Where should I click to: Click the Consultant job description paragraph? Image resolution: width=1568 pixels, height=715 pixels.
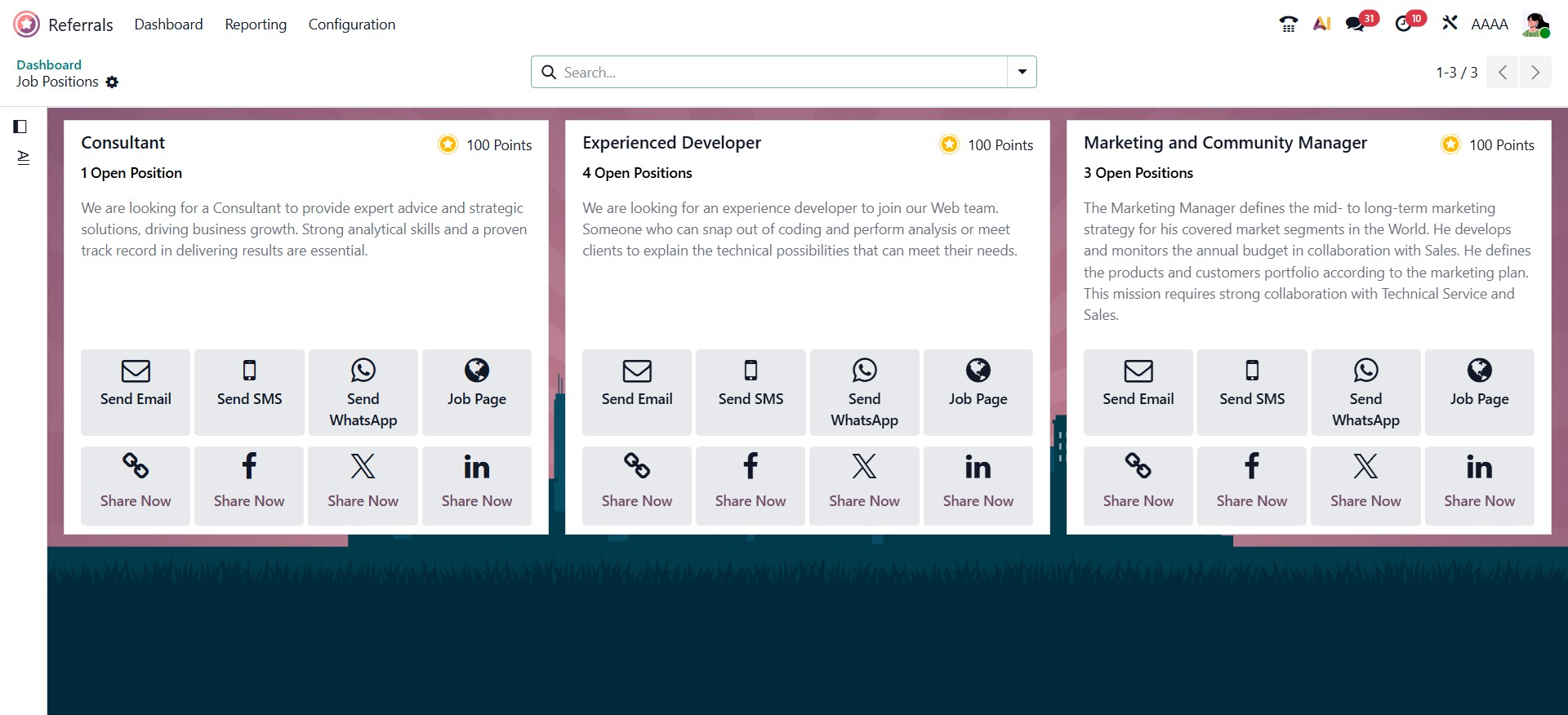tap(305, 229)
